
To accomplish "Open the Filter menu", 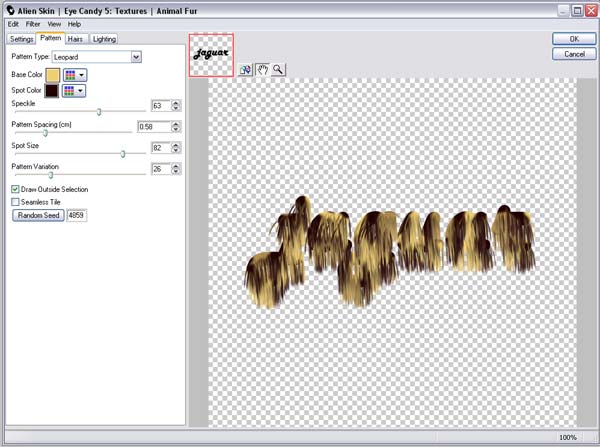I will tap(33, 24).
